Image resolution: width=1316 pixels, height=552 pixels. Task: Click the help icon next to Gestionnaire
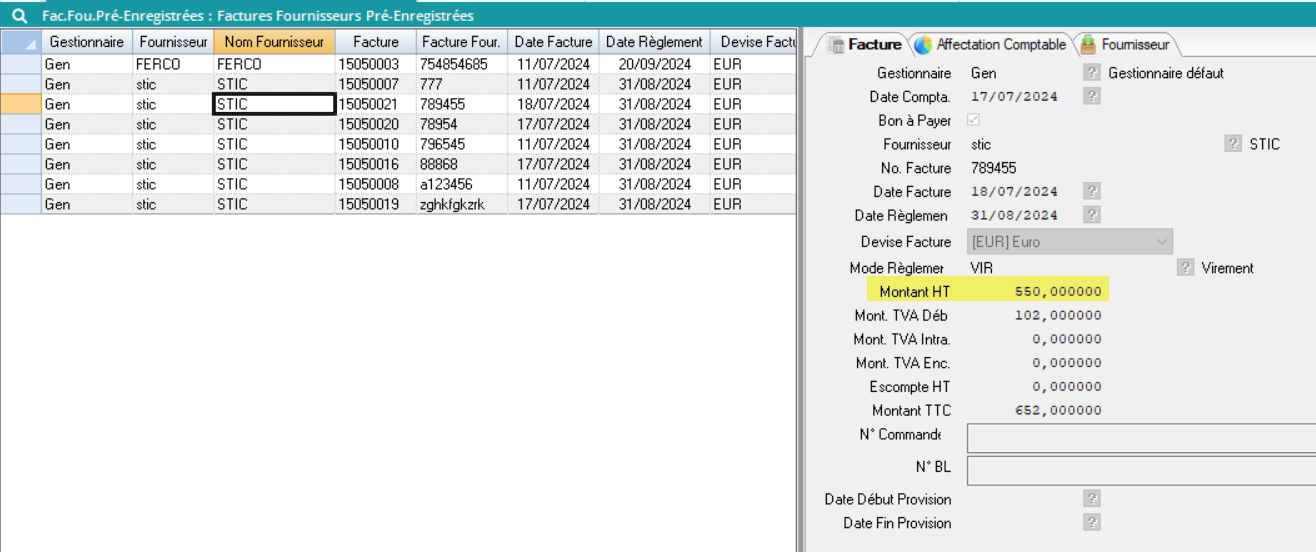pos(1092,73)
